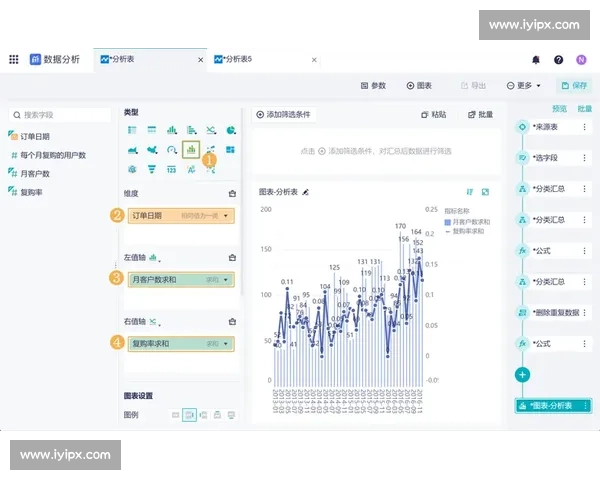Add a new step with plus button
The width and height of the screenshot is (600, 480).
tap(522, 375)
